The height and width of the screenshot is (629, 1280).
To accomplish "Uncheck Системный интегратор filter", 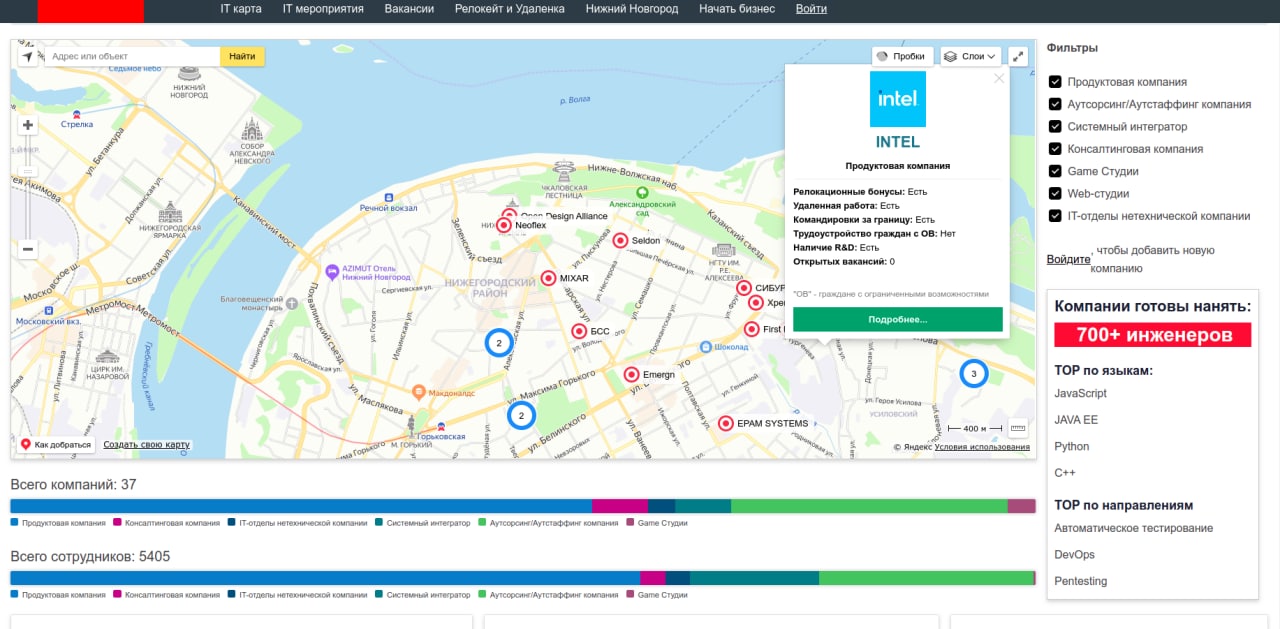I will (1055, 126).
